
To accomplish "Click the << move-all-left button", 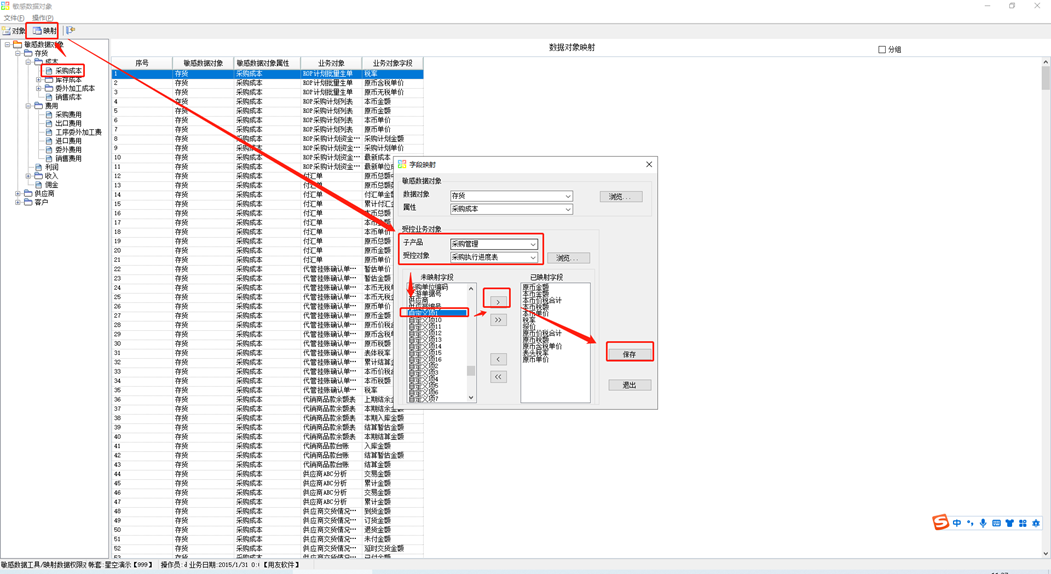I will pos(497,378).
